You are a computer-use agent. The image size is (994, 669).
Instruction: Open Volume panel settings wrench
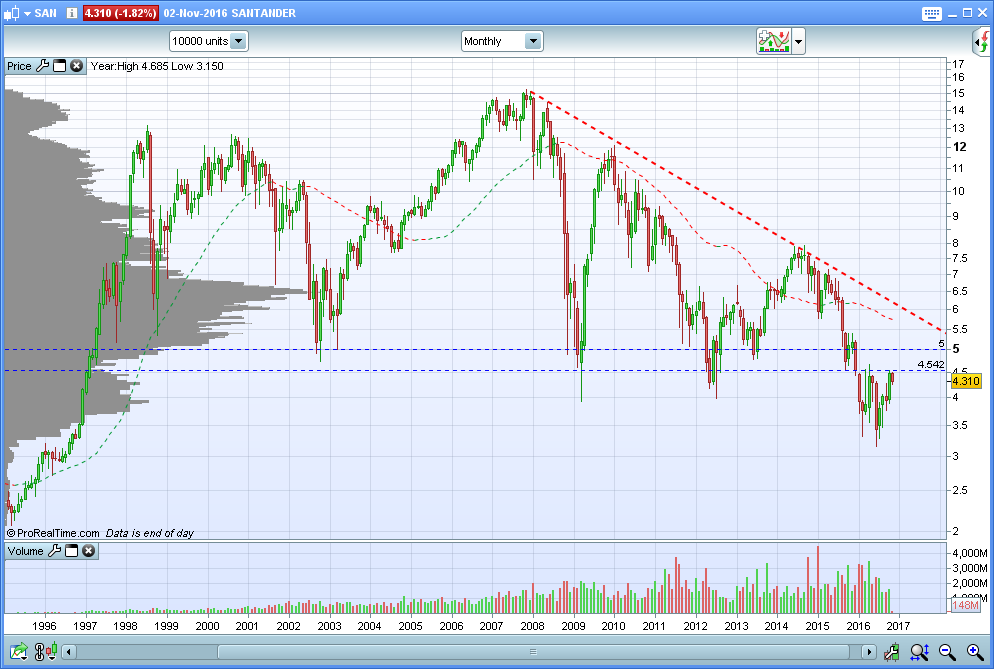[55, 551]
